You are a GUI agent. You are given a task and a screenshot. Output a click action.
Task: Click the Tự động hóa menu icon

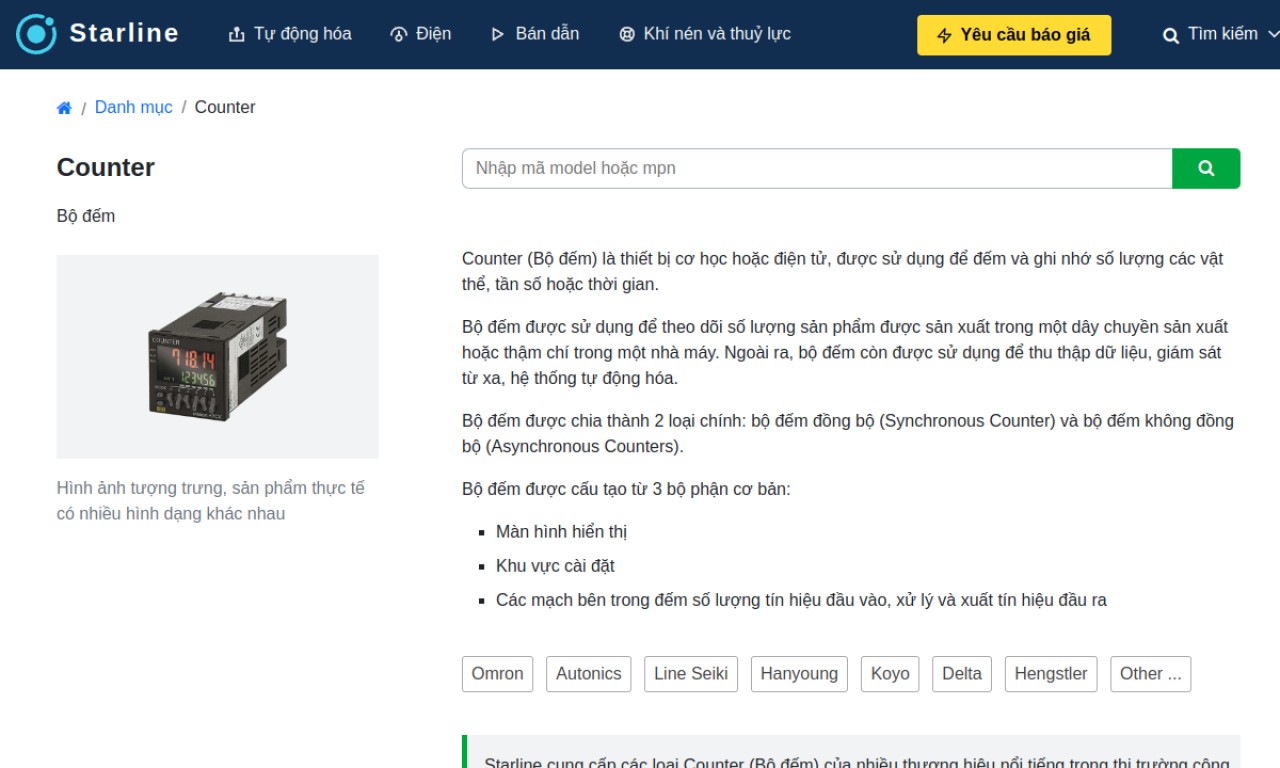(237, 35)
